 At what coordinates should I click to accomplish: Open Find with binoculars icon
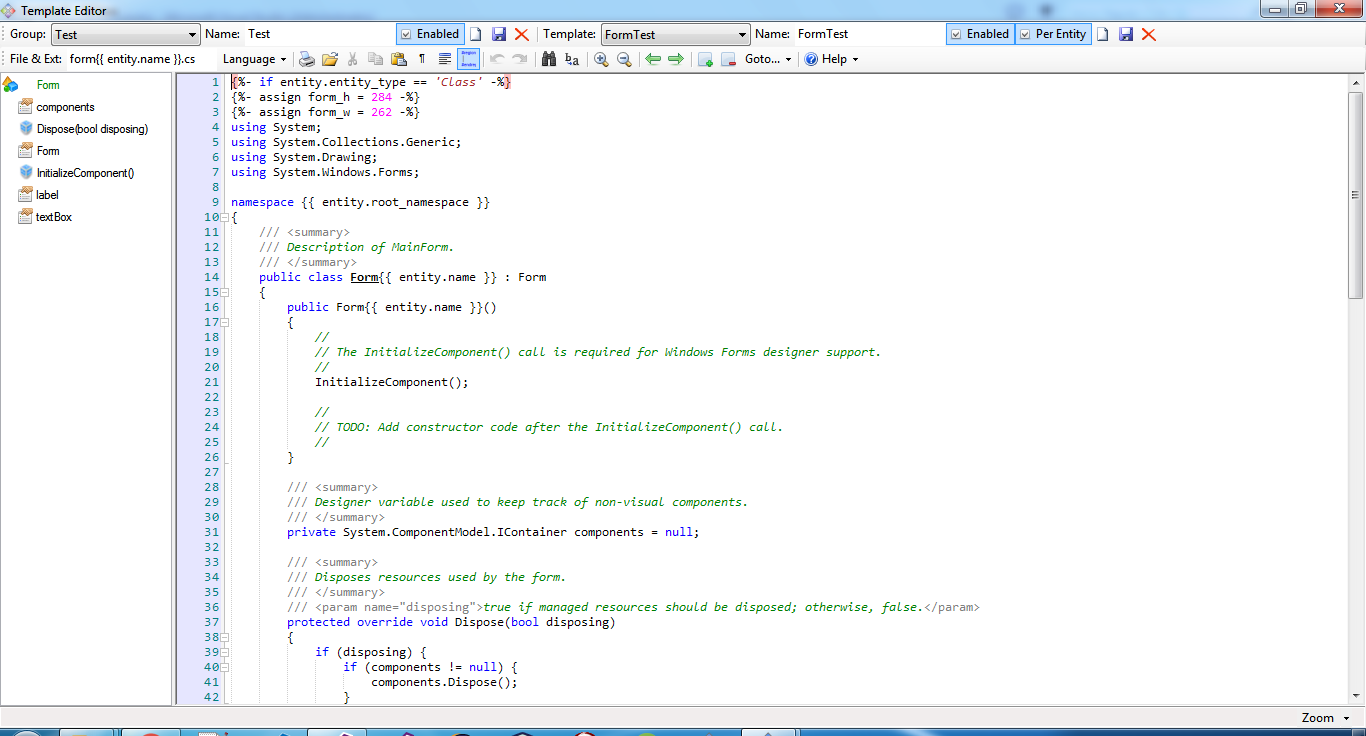coord(549,59)
